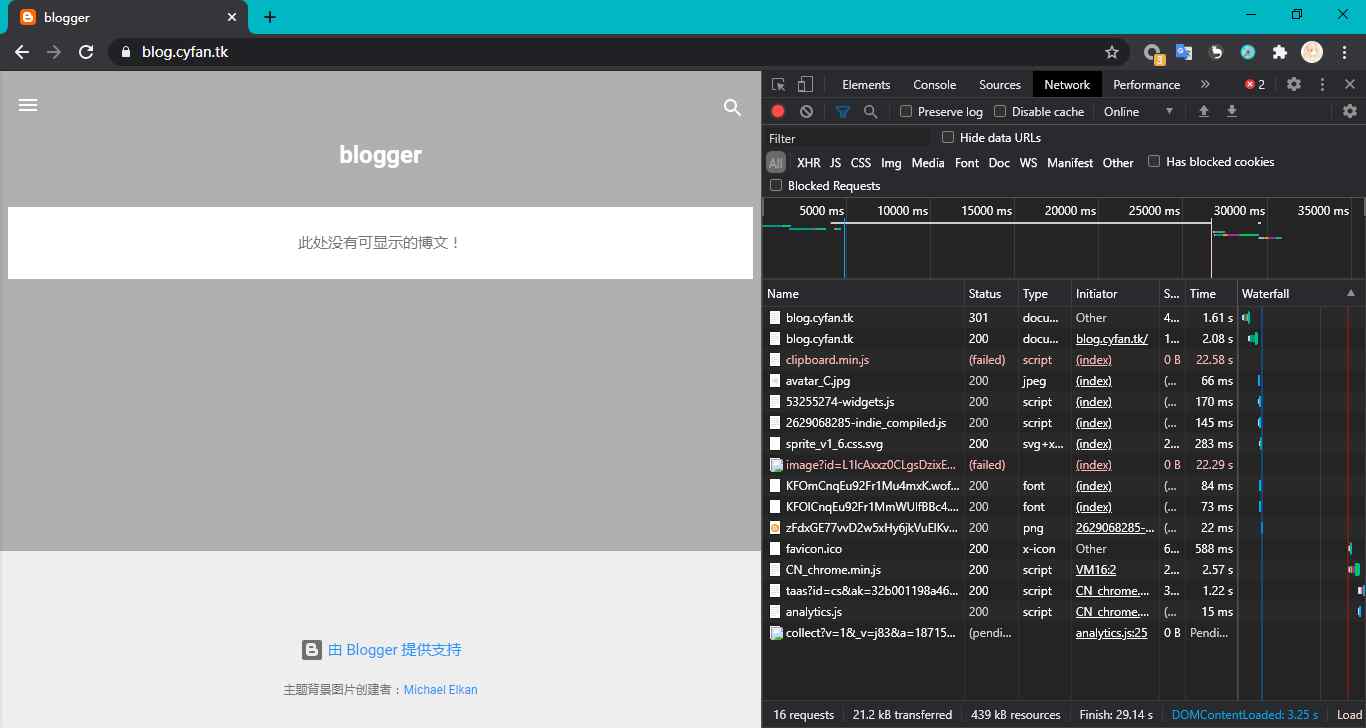Image resolution: width=1366 pixels, height=728 pixels.
Task: Enable Preserve log checkbox
Action: tap(906, 111)
